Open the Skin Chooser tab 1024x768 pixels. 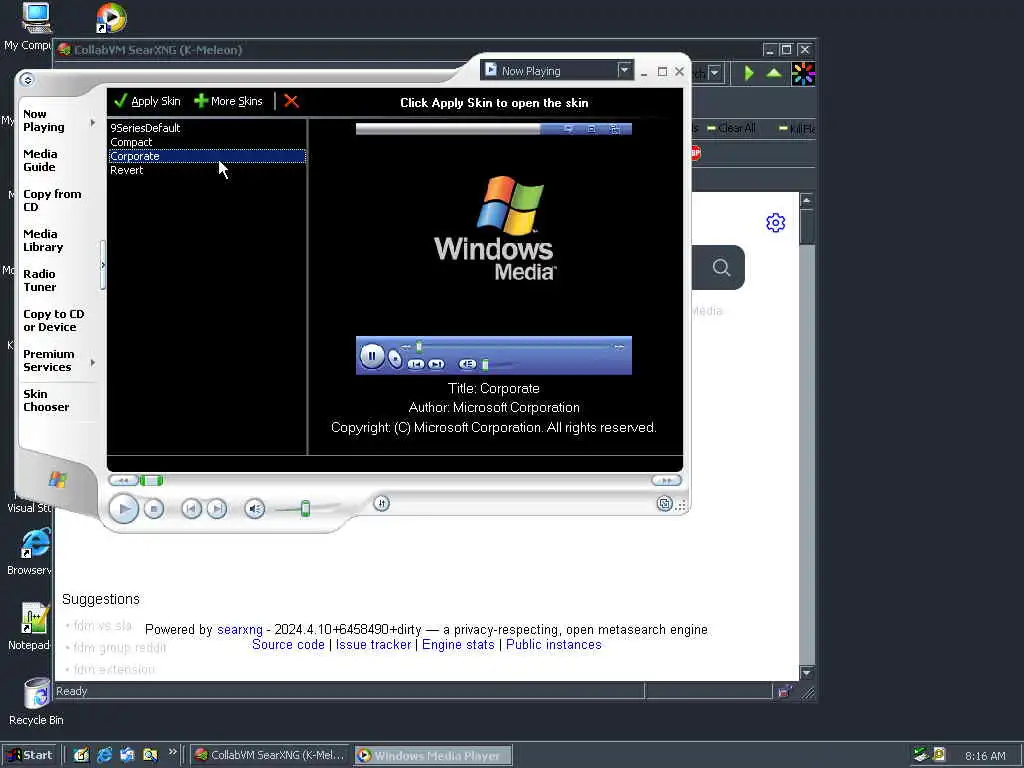[x=46, y=400]
